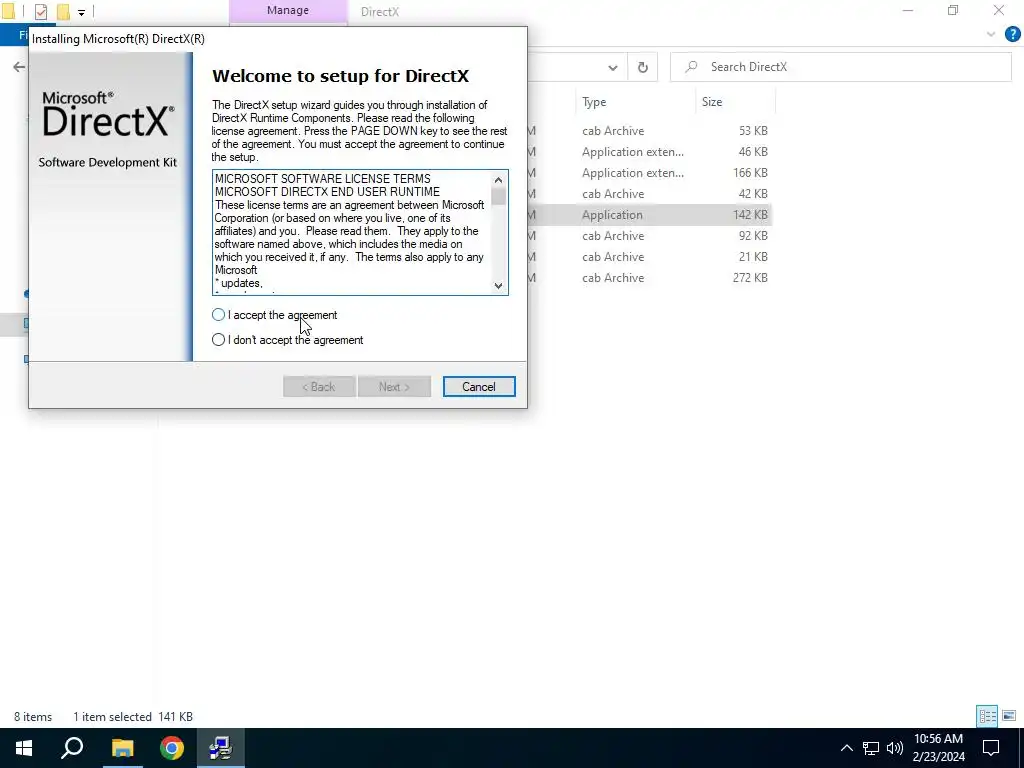
Task: Click the Manage ribbon tab in Explorer
Action: click(x=288, y=10)
